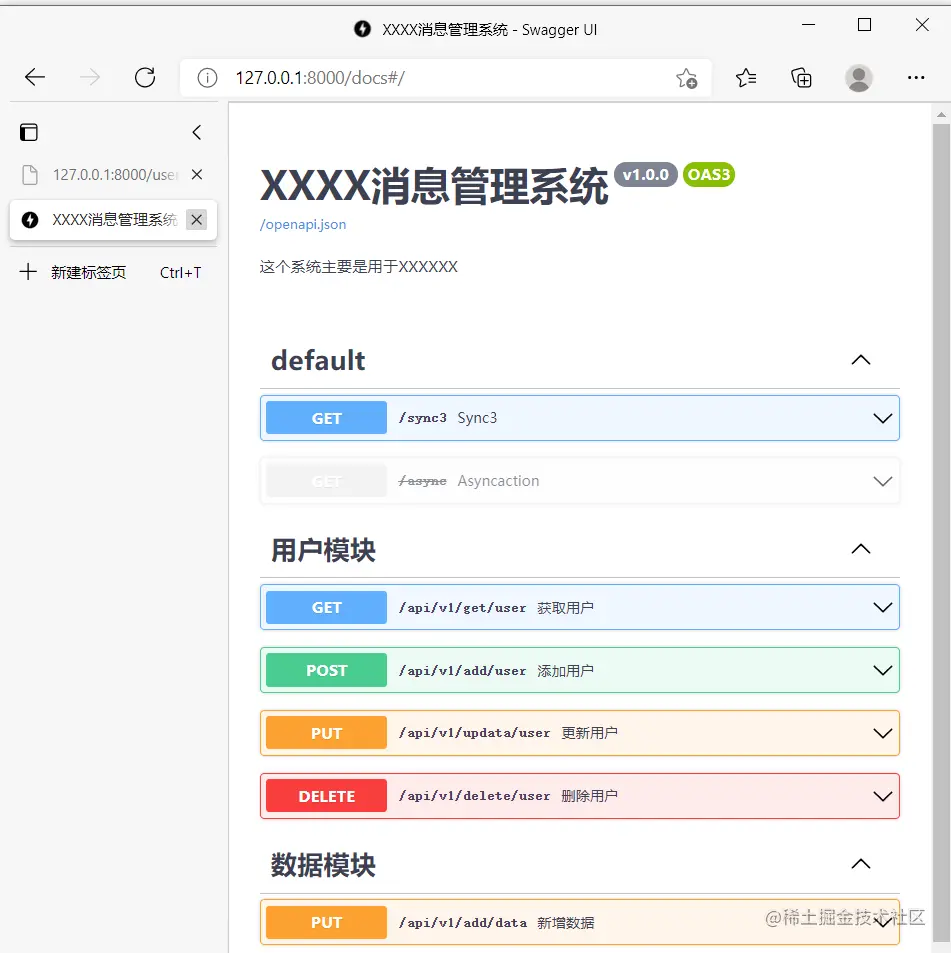
Task: Click the Asyncaction summary text
Action: click(498, 481)
